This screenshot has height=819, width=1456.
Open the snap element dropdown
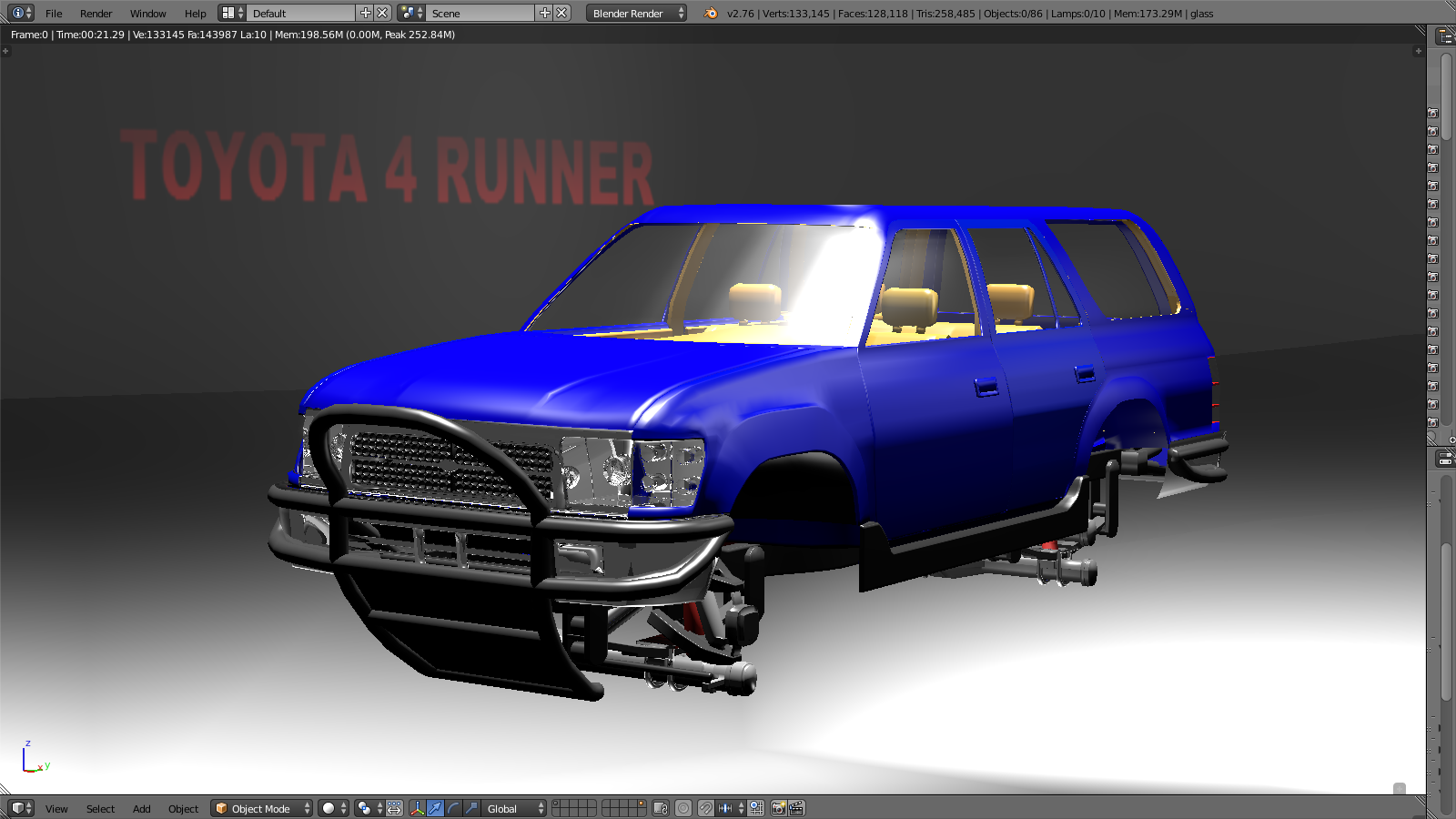coord(731,808)
